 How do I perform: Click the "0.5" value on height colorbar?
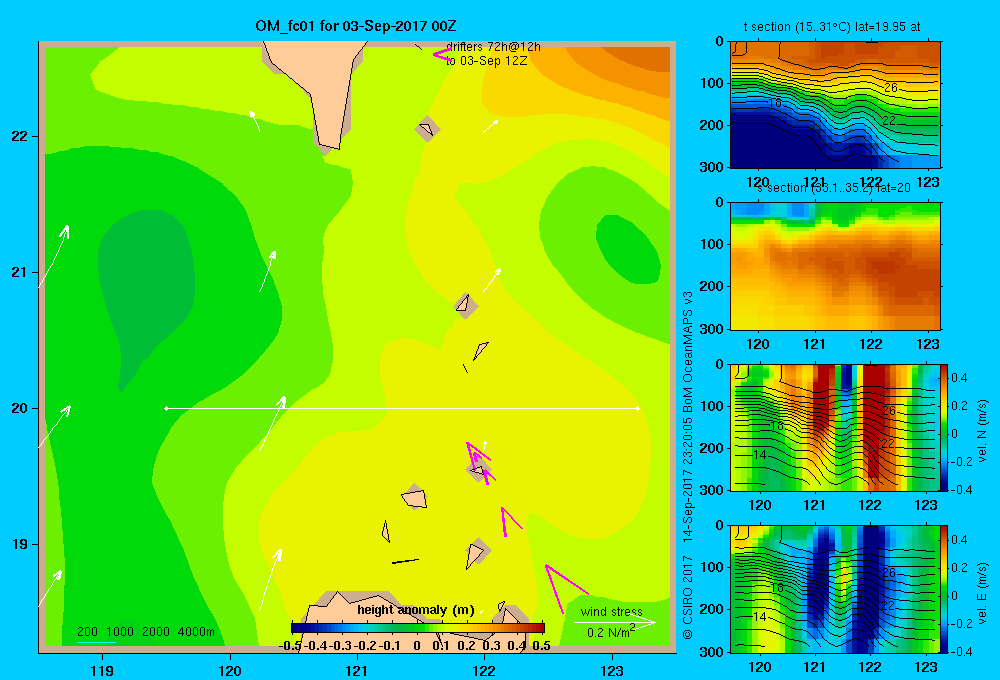(x=541, y=646)
